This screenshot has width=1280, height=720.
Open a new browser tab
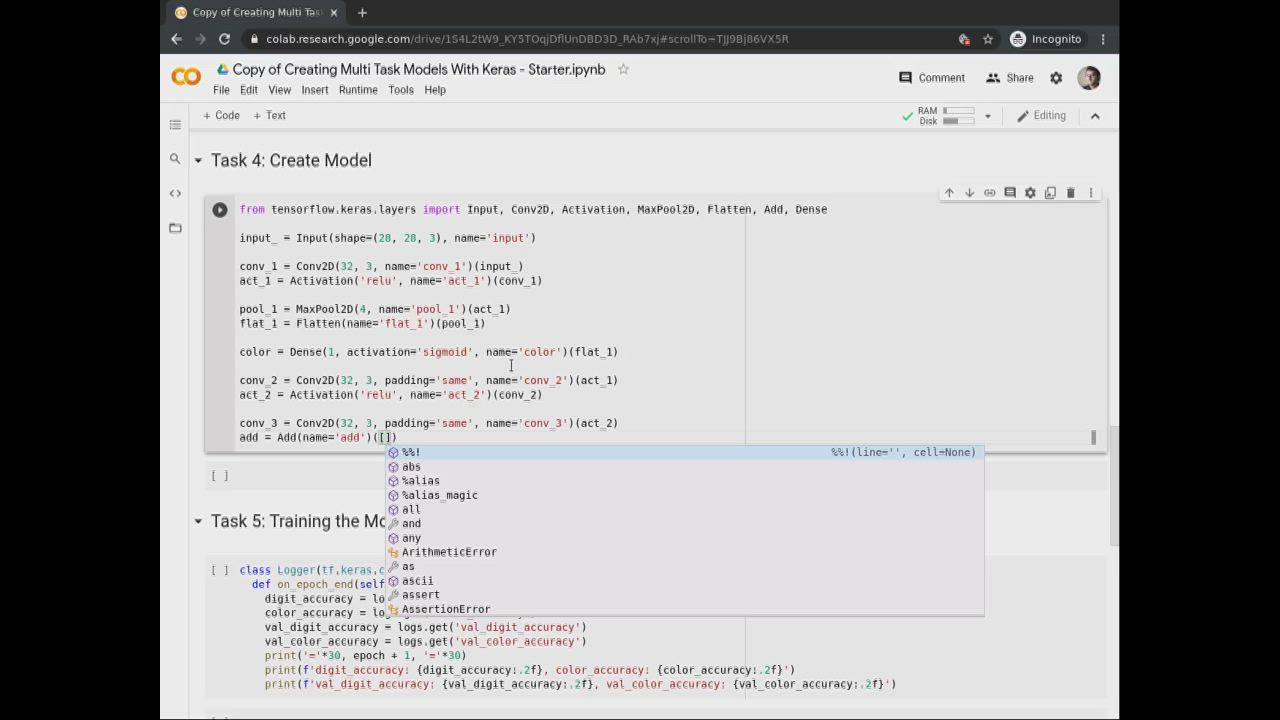coord(362,13)
